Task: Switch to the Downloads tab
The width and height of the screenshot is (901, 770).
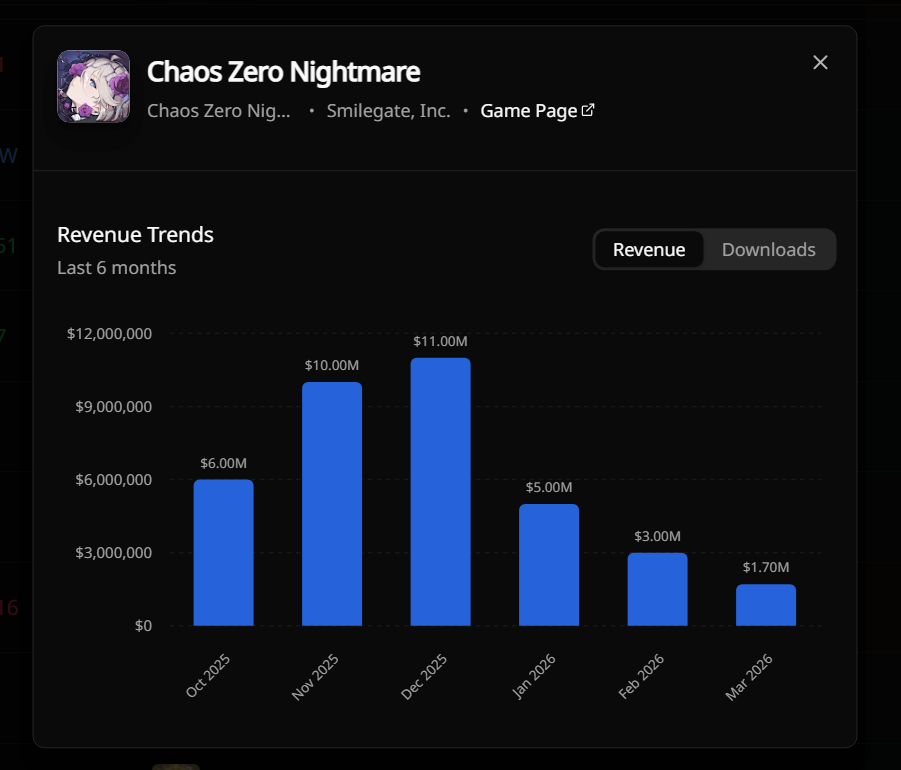Action: pos(768,249)
